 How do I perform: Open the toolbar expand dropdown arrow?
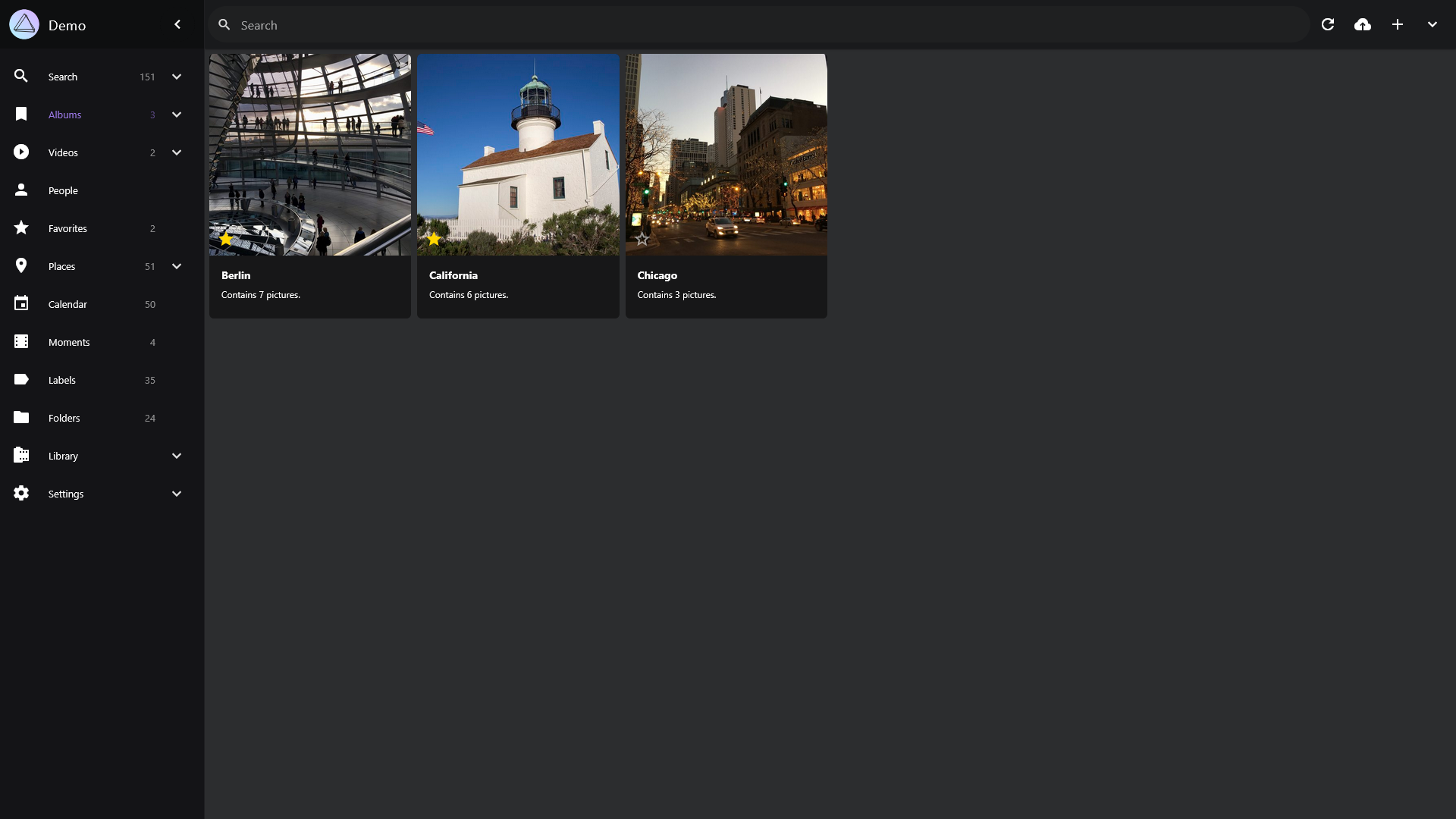[1432, 25]
